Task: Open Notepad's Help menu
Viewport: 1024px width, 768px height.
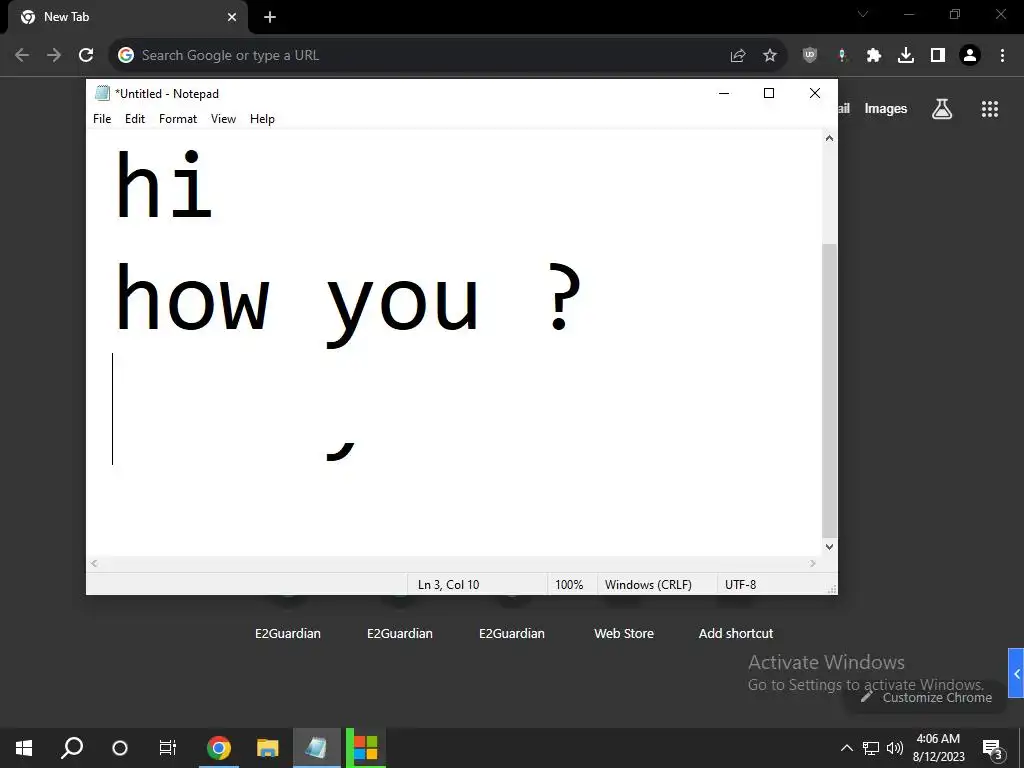Action: point(262,119)
